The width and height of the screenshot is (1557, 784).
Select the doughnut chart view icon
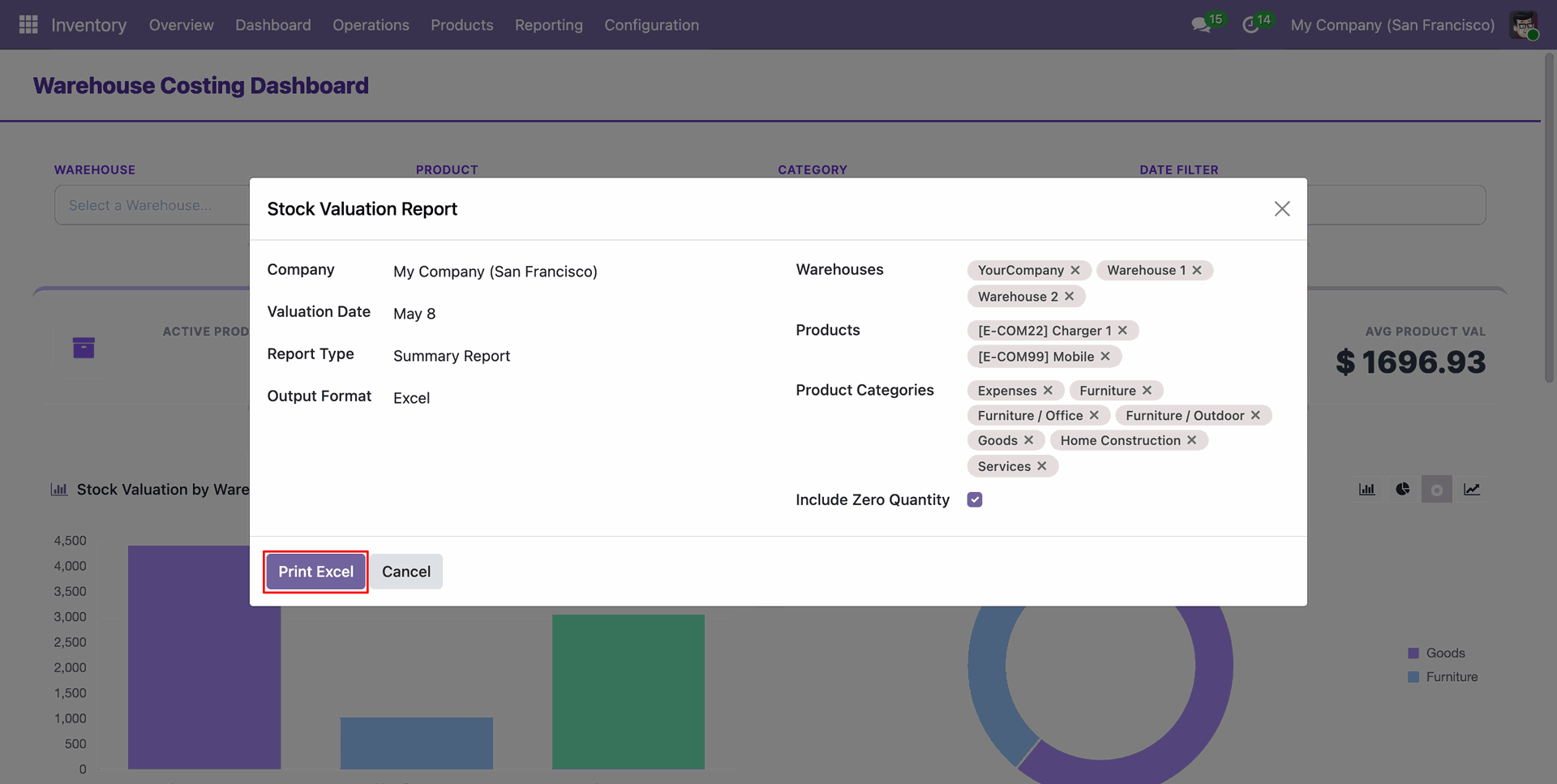click(1437, 489)
